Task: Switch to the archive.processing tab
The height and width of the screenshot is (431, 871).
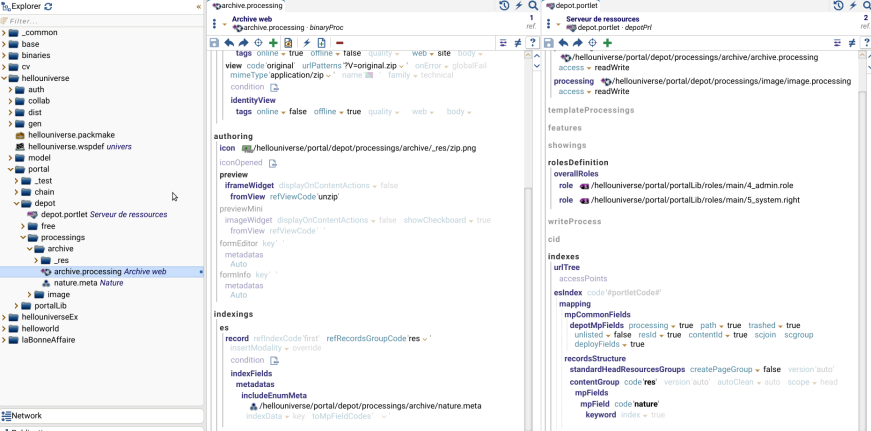Action: coord(250,6)
